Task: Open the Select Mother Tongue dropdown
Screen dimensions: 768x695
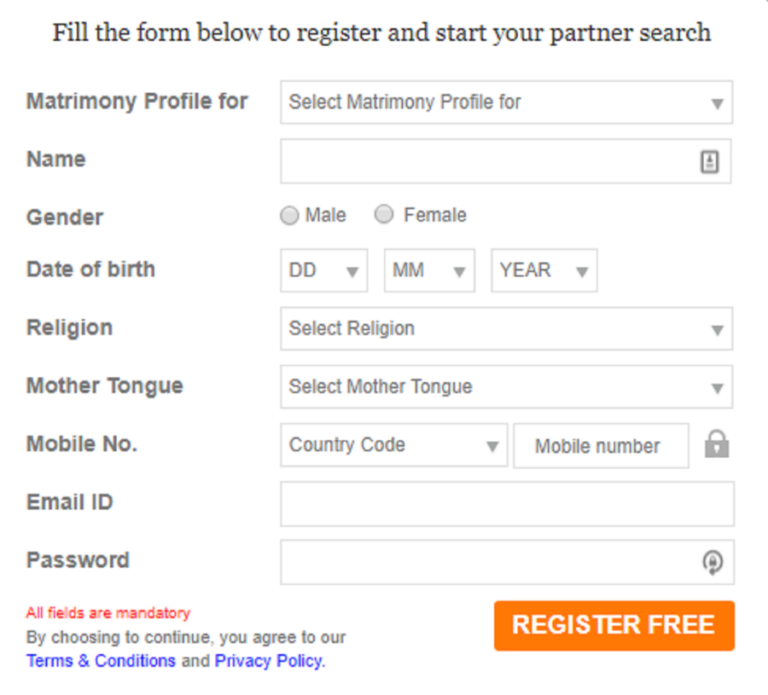Action: click(x=506, y=387)
